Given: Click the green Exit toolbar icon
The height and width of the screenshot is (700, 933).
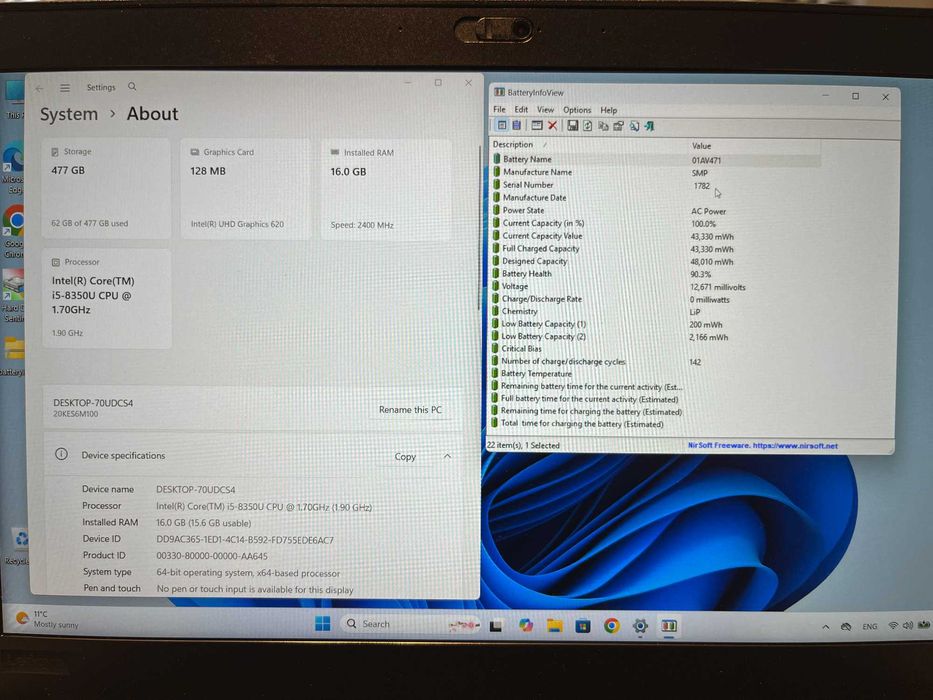Looking at the screenshot, I should [649, 126].
